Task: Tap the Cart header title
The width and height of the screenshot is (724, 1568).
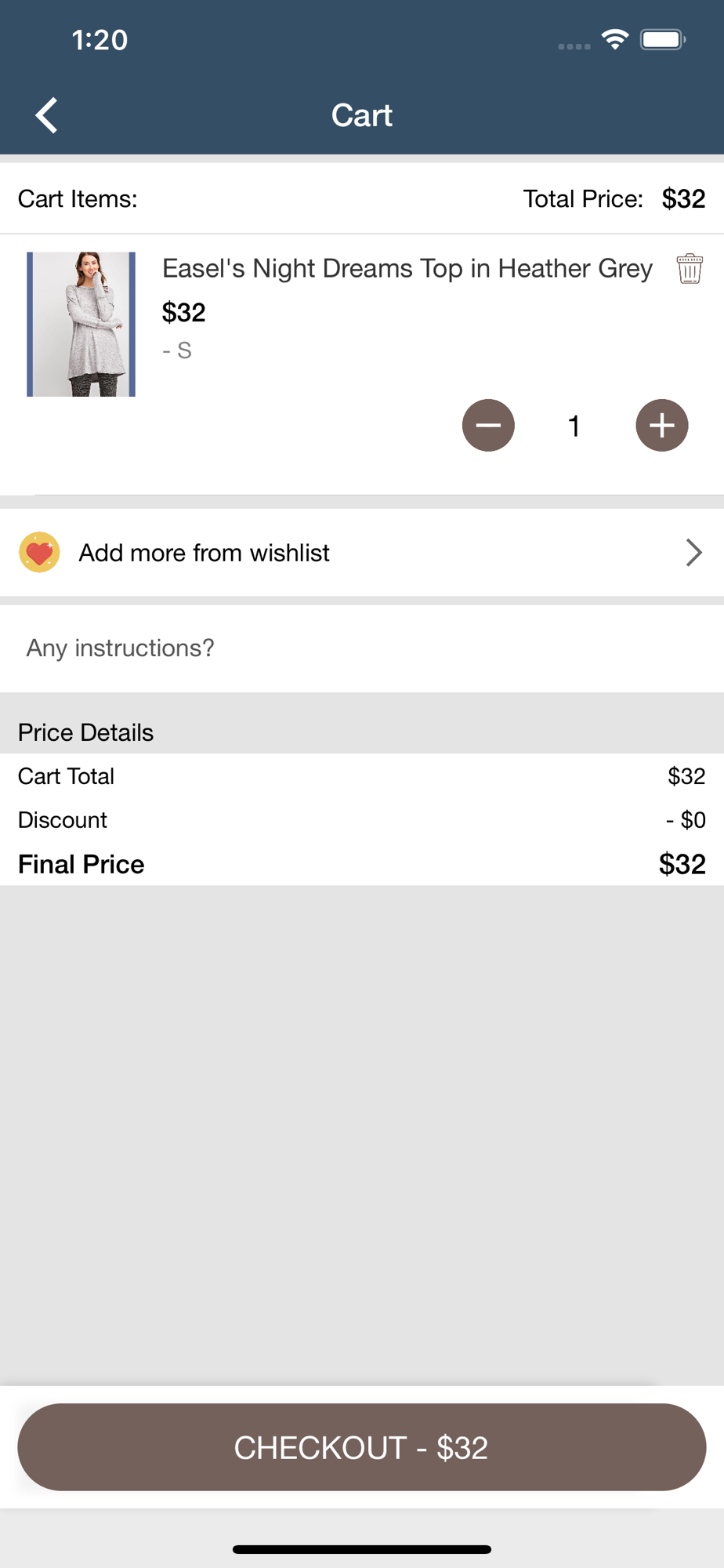Action: [x=362, y=115]
